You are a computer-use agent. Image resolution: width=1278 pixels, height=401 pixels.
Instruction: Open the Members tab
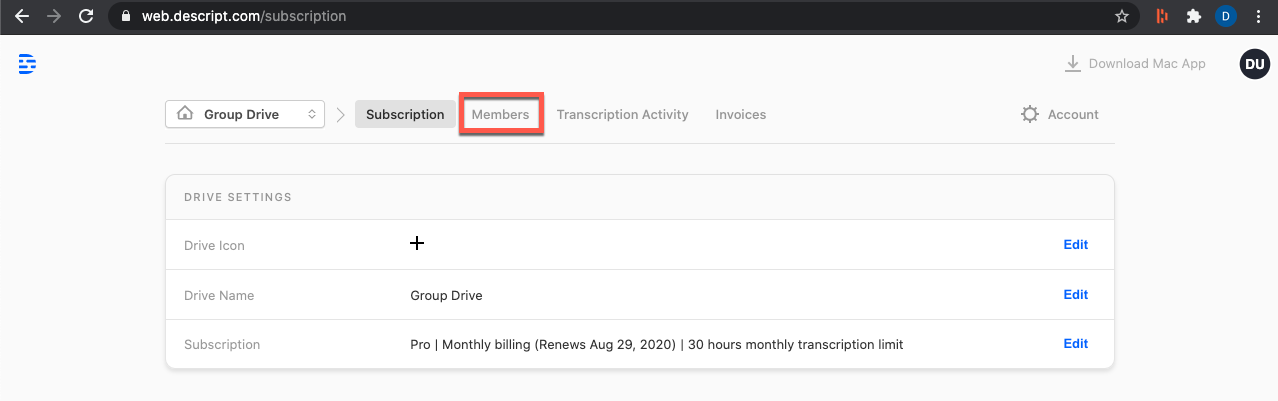pyautogui.click(x=501, y=114)
